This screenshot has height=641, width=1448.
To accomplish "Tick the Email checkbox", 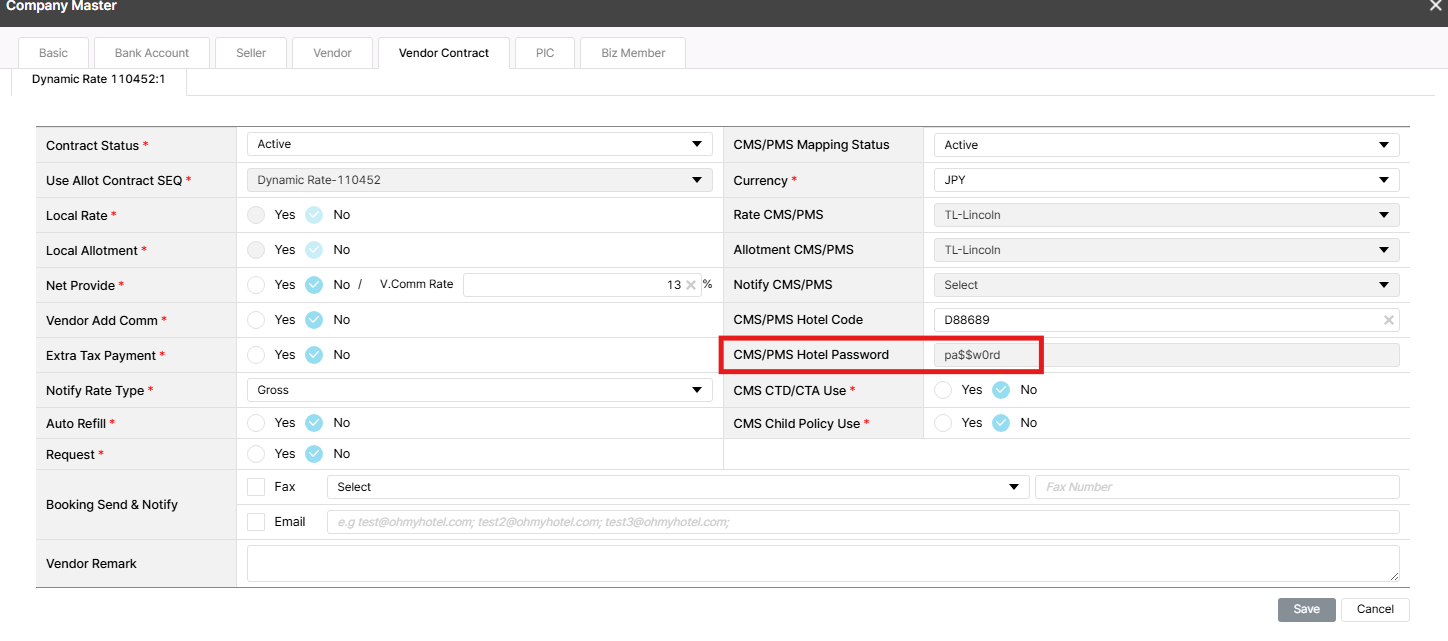I will coord(257,521).
